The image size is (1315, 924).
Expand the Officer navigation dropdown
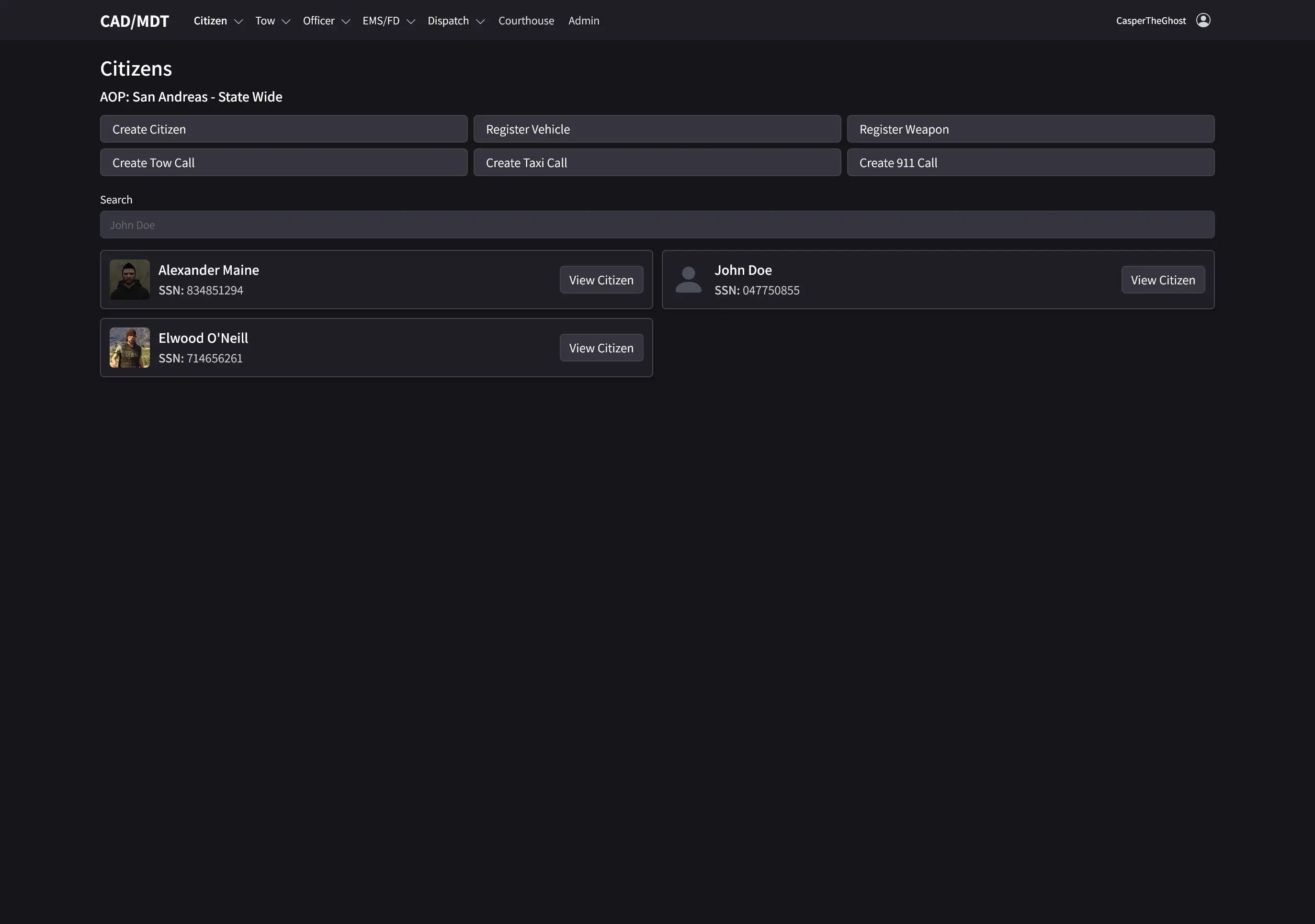326,21
